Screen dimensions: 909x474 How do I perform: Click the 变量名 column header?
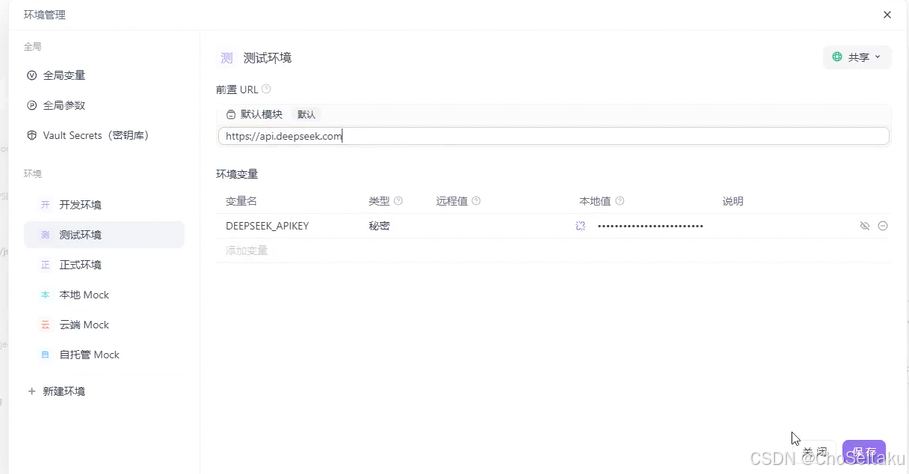coord(241,201)
